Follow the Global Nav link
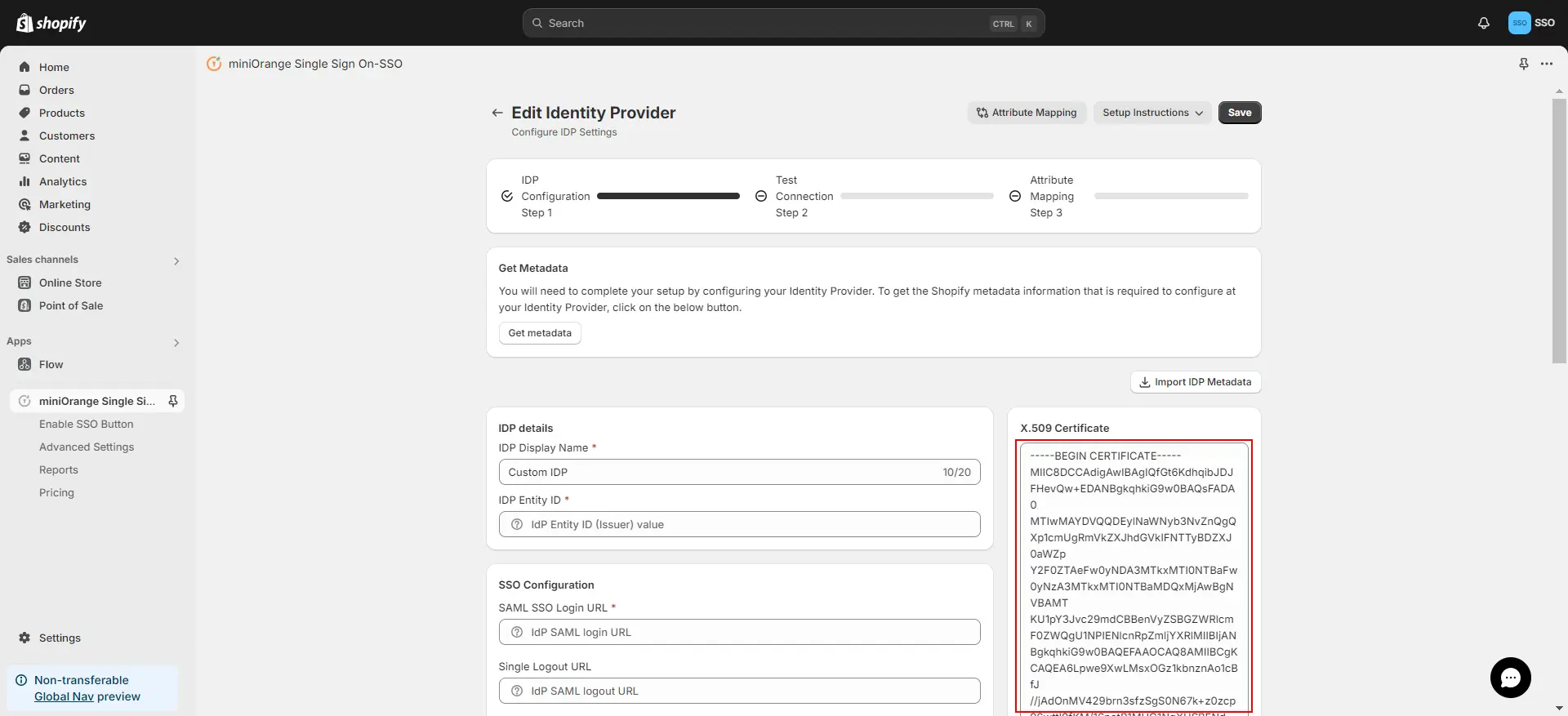 coord(64,696)
